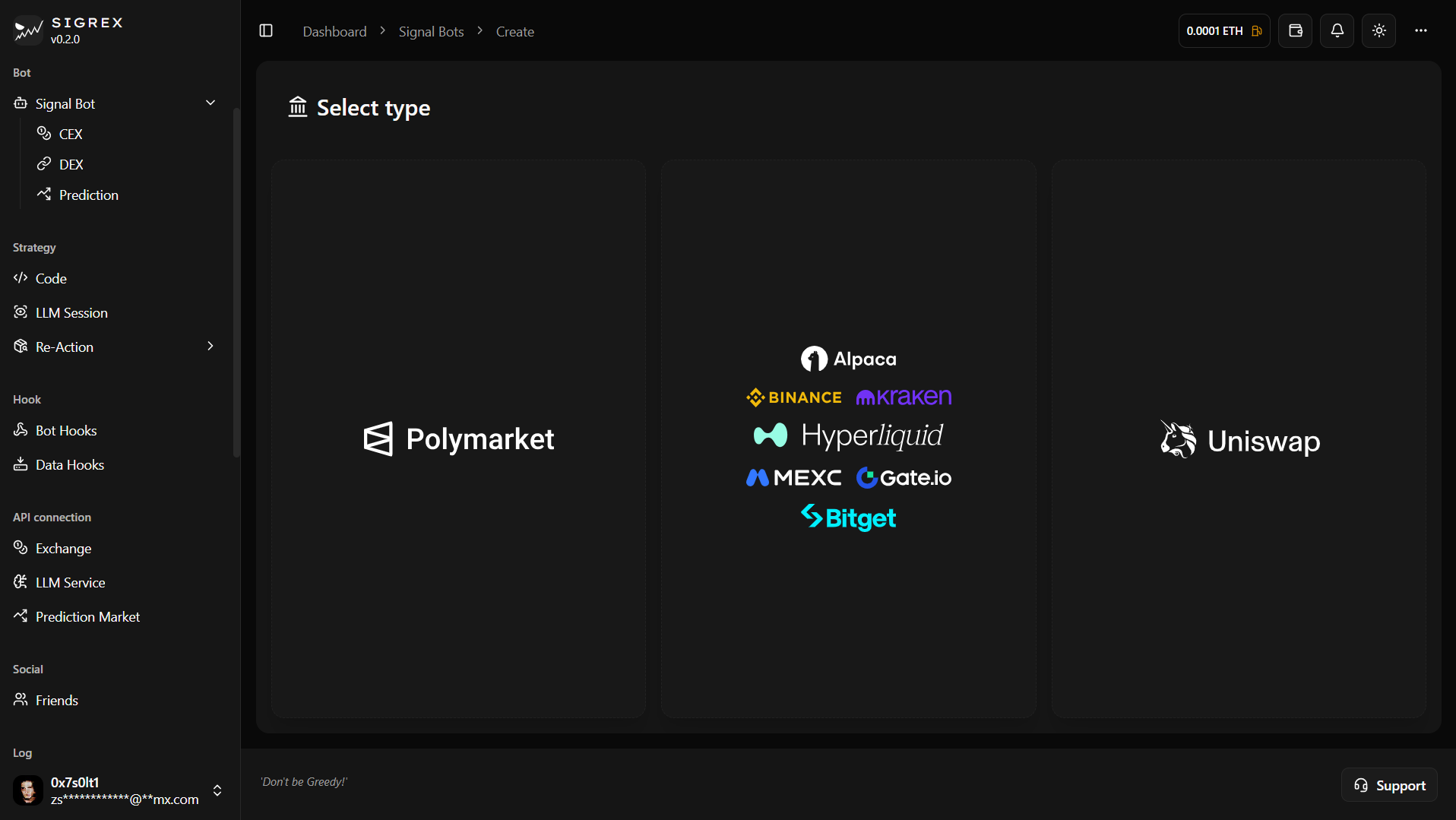Toggle the sidebar panel icon

point(266,31)
